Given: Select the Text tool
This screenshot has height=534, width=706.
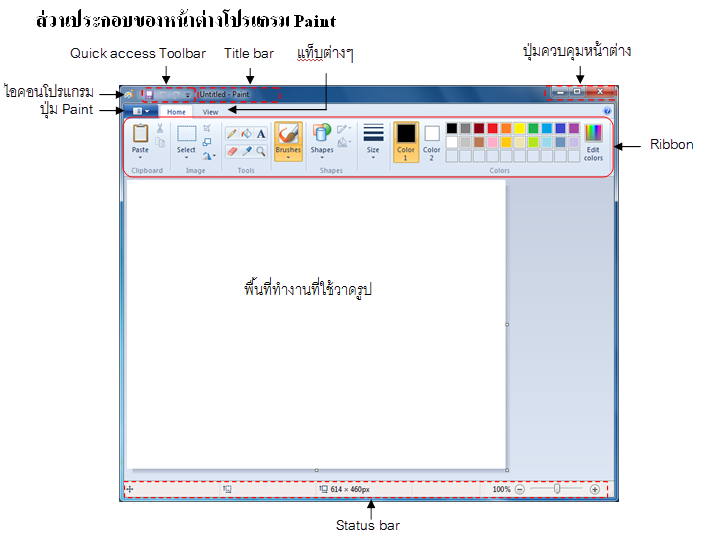Looking at the screenshot, I should [x=261, y=134].
